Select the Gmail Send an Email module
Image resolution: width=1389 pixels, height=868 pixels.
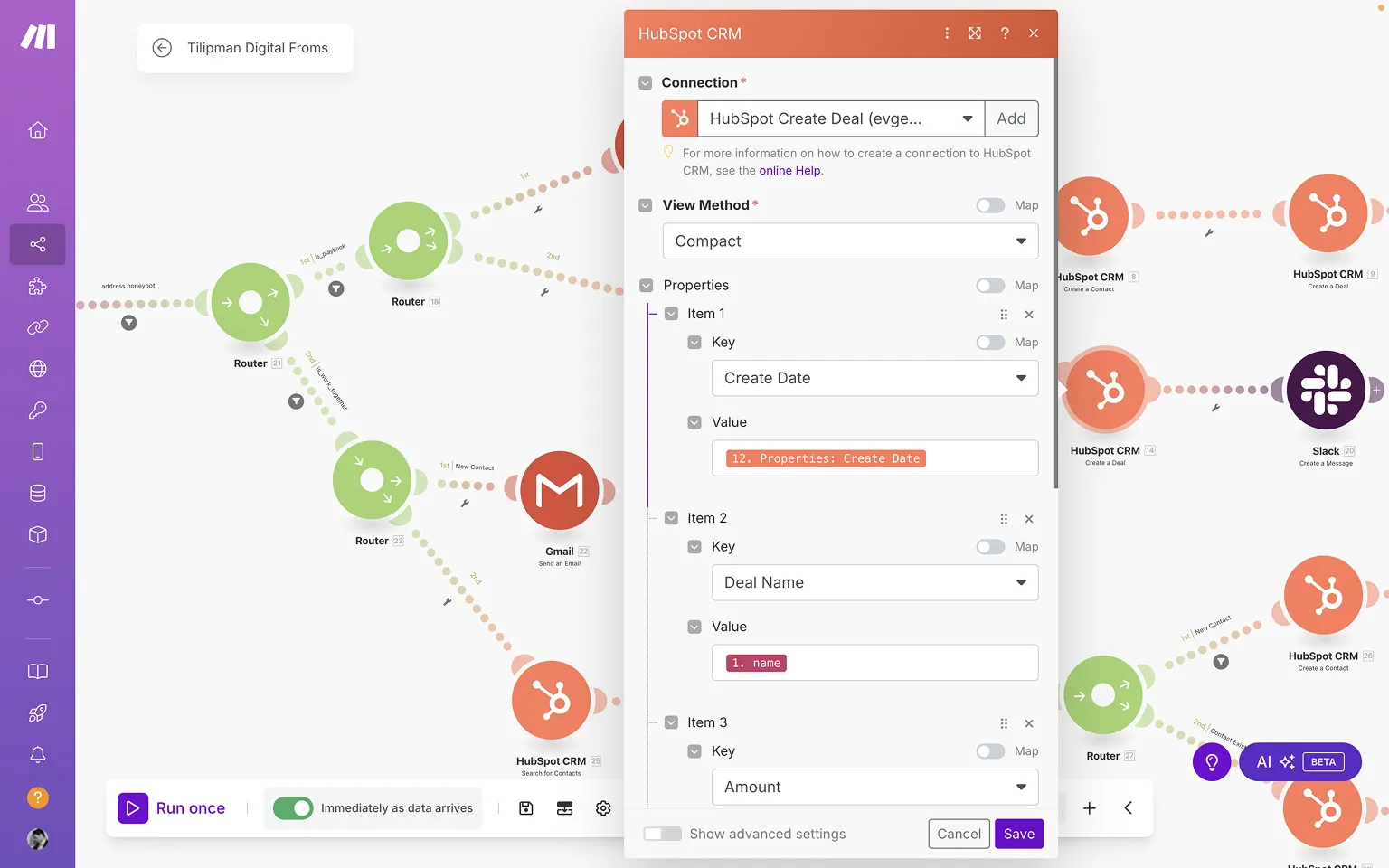(x=560, y=491)
